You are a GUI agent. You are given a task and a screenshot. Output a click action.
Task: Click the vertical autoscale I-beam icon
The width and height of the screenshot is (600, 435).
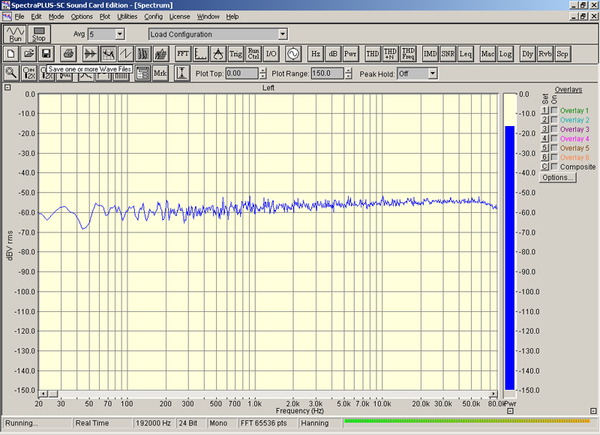[182, 73]
